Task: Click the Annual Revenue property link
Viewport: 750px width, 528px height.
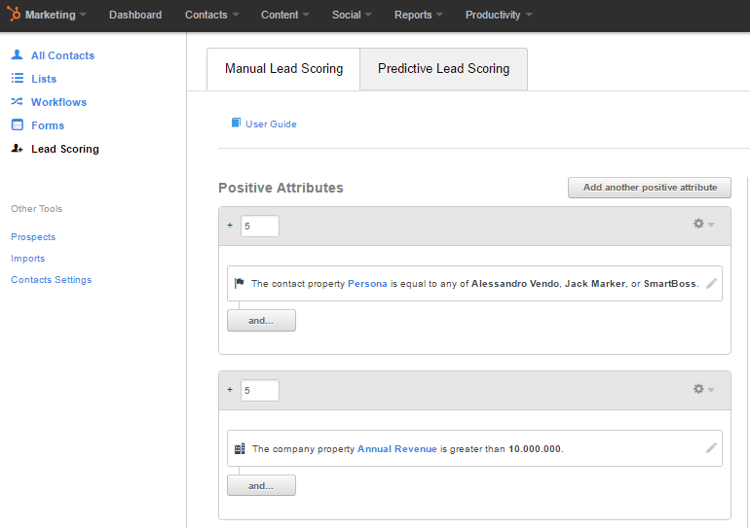Action: point(397,449)
